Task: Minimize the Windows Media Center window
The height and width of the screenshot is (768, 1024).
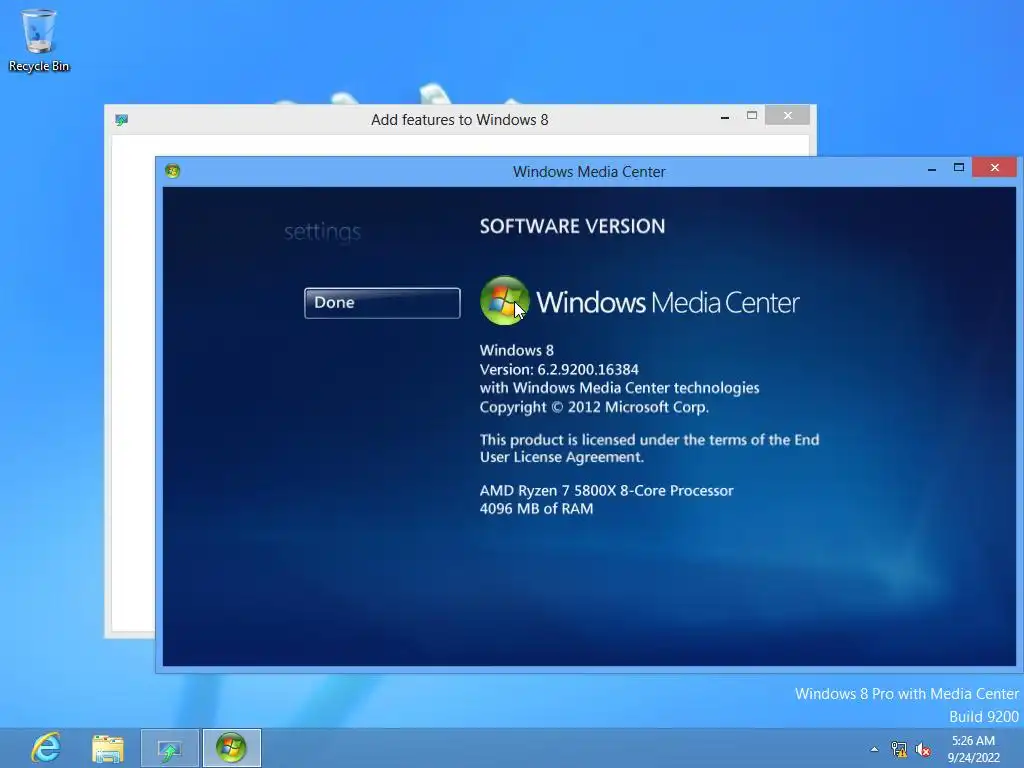Action: [x=932, y=168]
